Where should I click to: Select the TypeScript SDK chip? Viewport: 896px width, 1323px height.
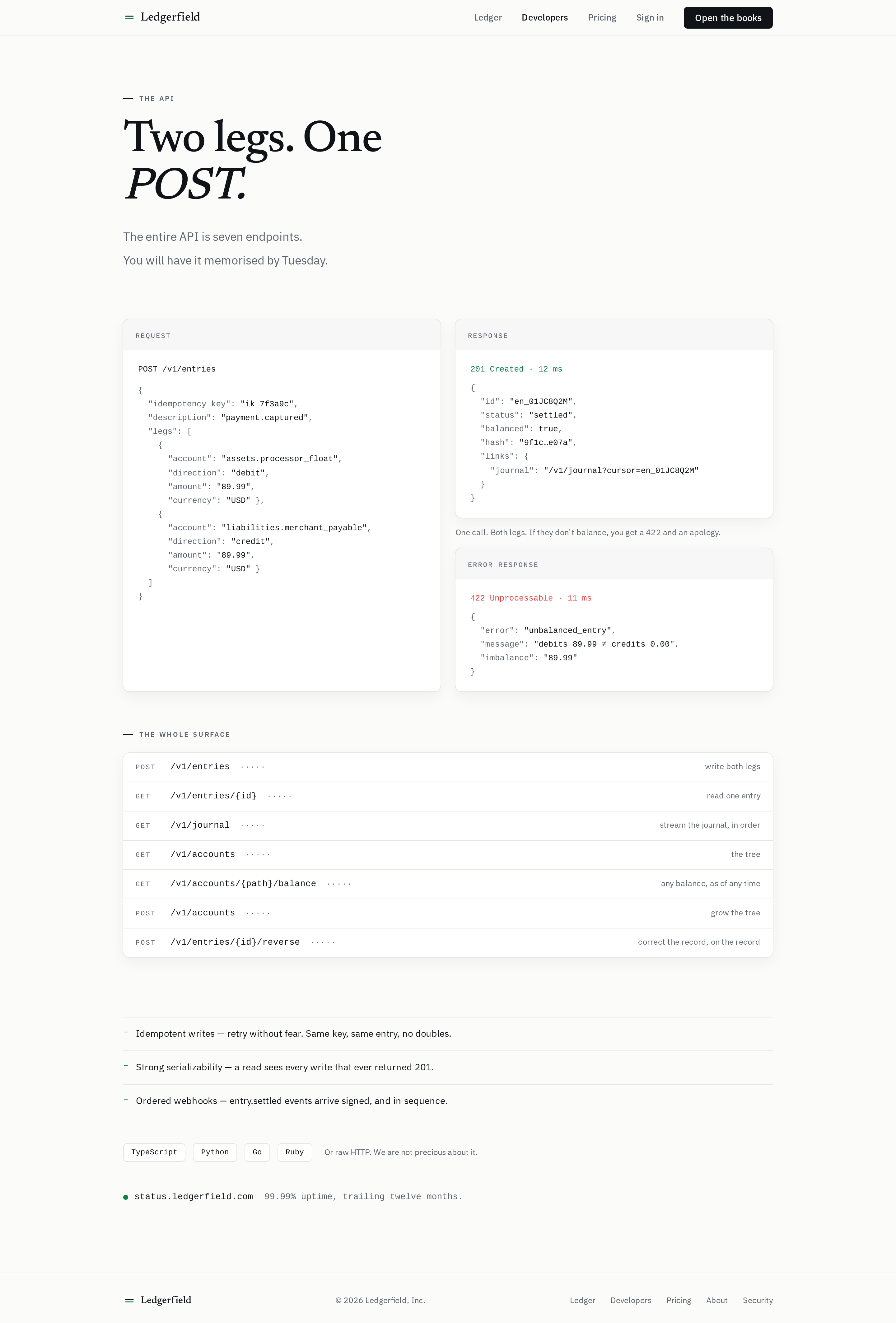154,1152
